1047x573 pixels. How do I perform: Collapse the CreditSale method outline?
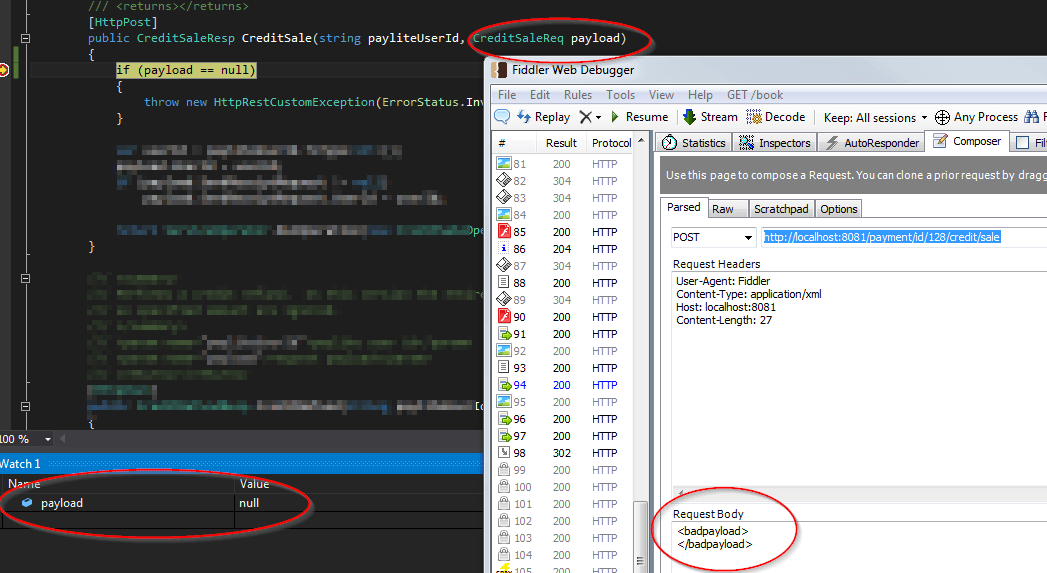(25, 38)
